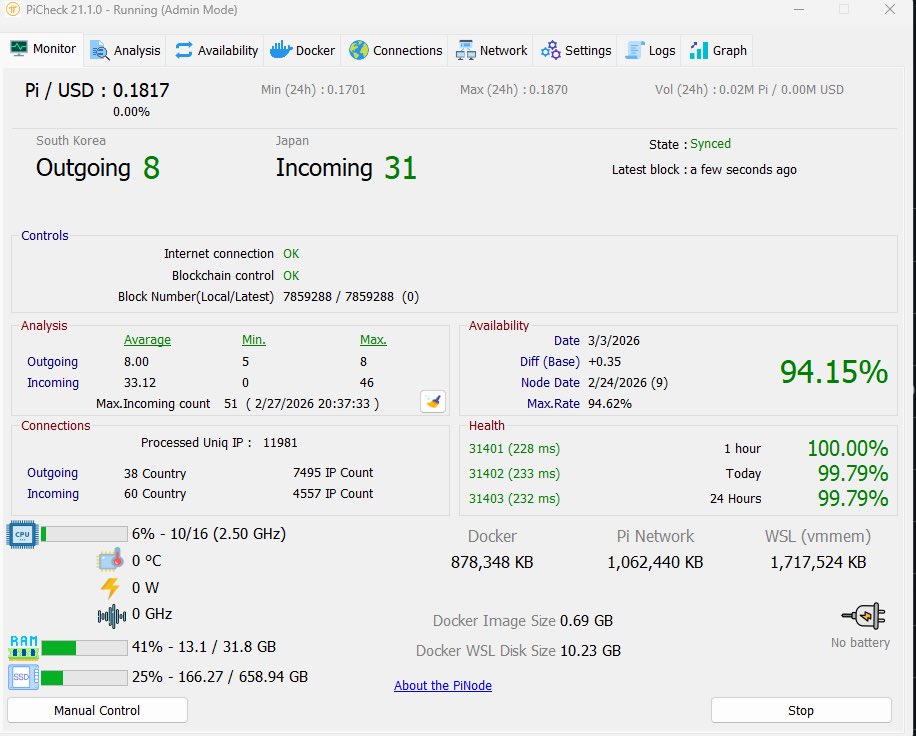Click the RAM module icon
Screen dimensions: 916x736
[23, 647]
